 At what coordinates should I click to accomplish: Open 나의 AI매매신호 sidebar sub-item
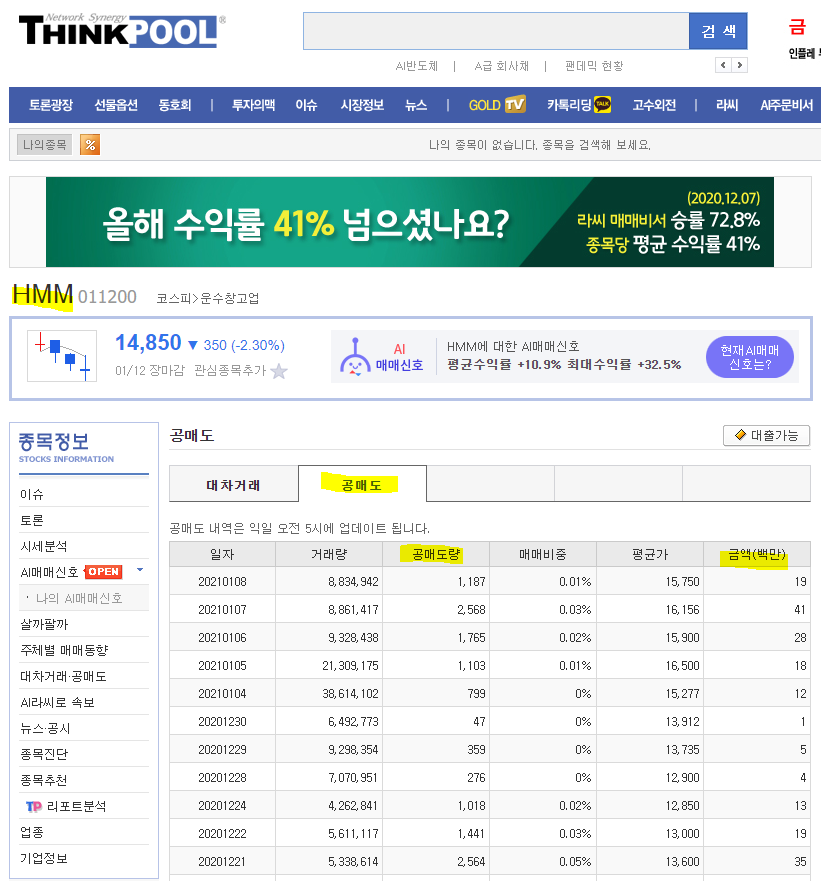(79, 598)
